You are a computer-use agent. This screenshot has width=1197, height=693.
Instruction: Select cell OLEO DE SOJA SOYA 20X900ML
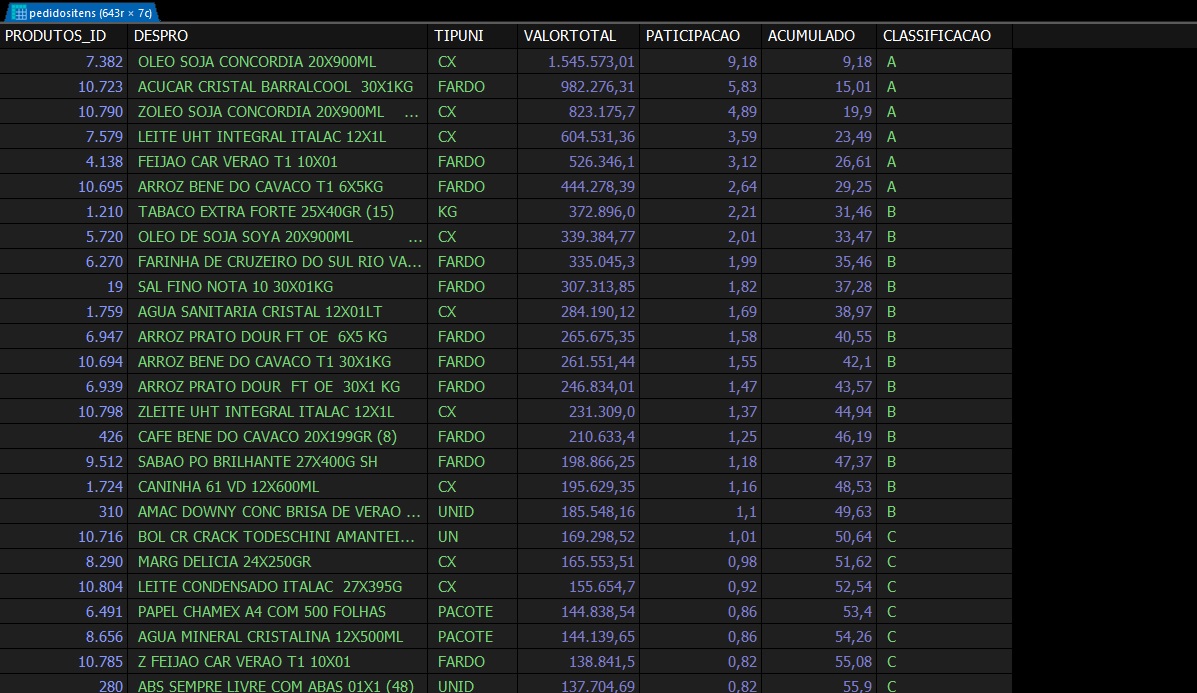pos(278,237)
